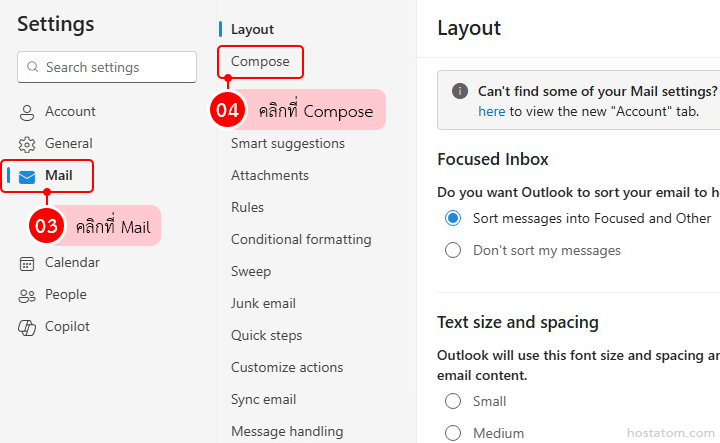Choose Medium text size option
This screenshot has height=443, width=720.
453,433
